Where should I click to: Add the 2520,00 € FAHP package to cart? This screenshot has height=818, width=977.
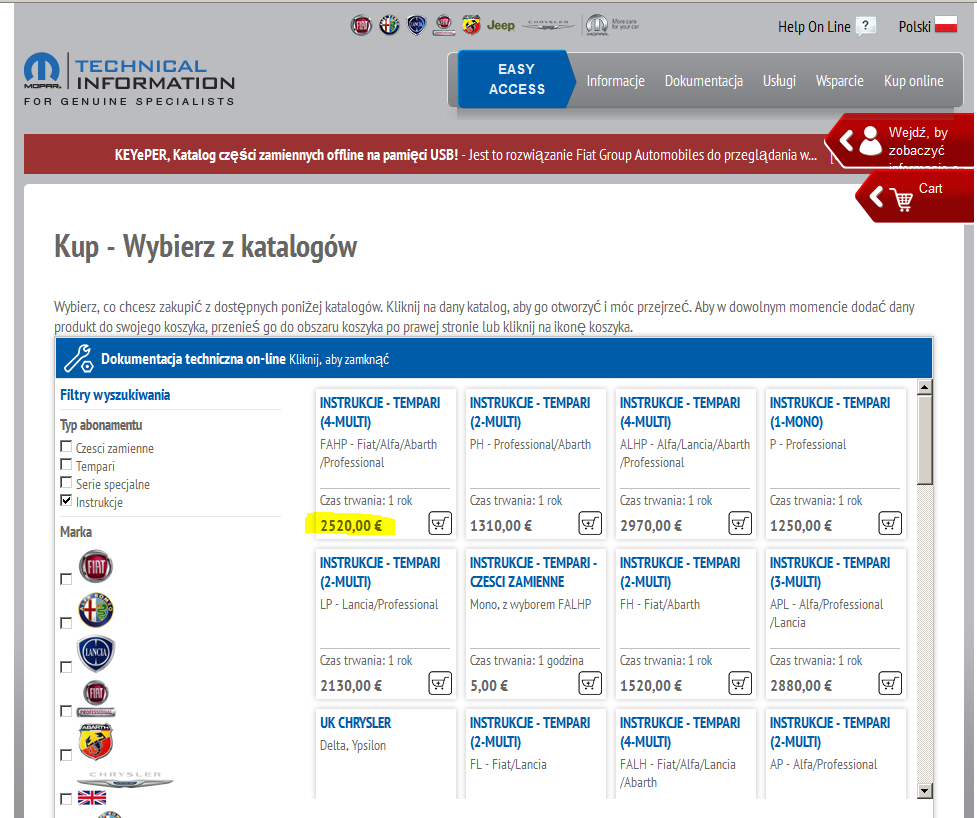440,523
